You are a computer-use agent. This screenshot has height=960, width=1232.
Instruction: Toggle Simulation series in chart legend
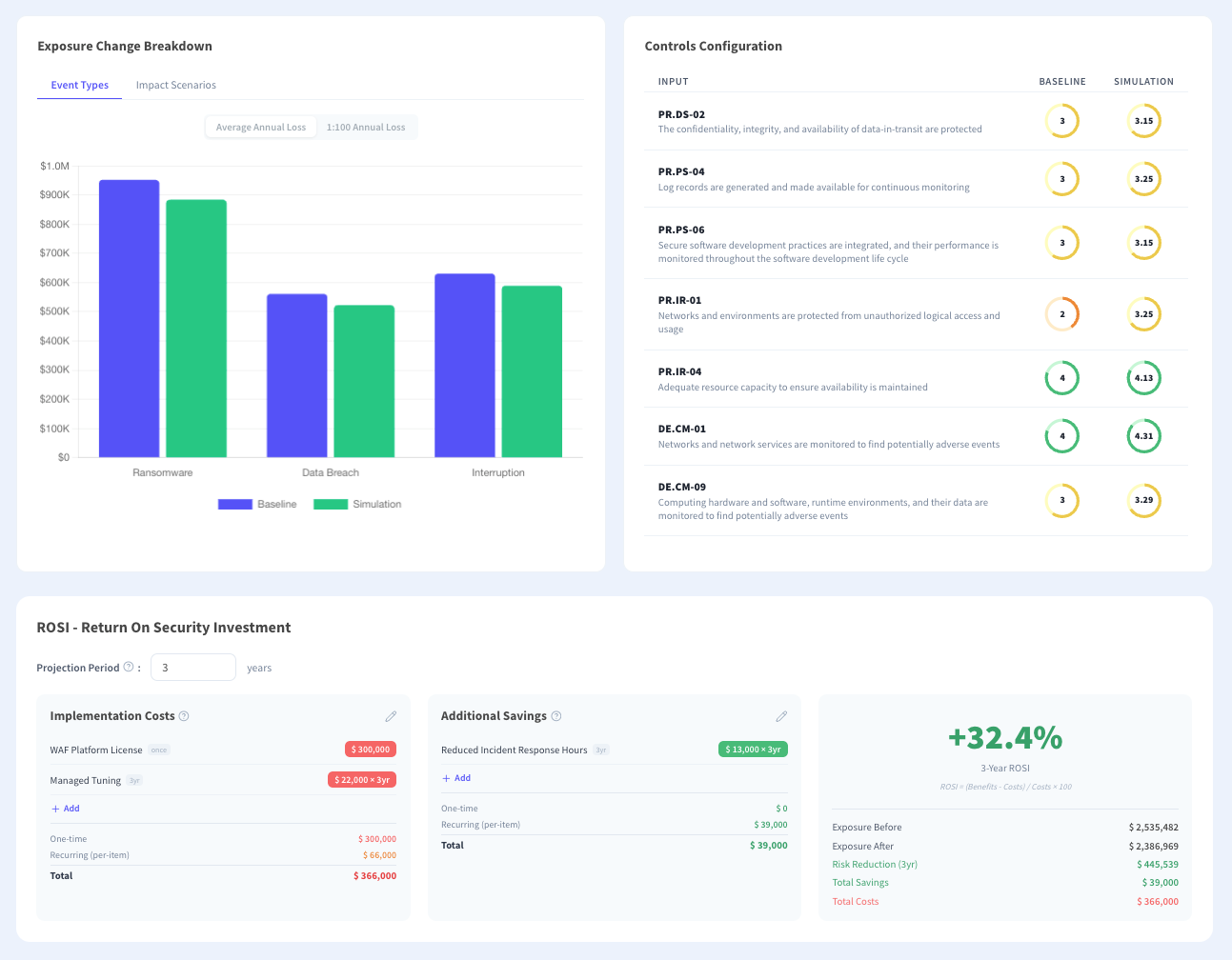coord(357,504)
